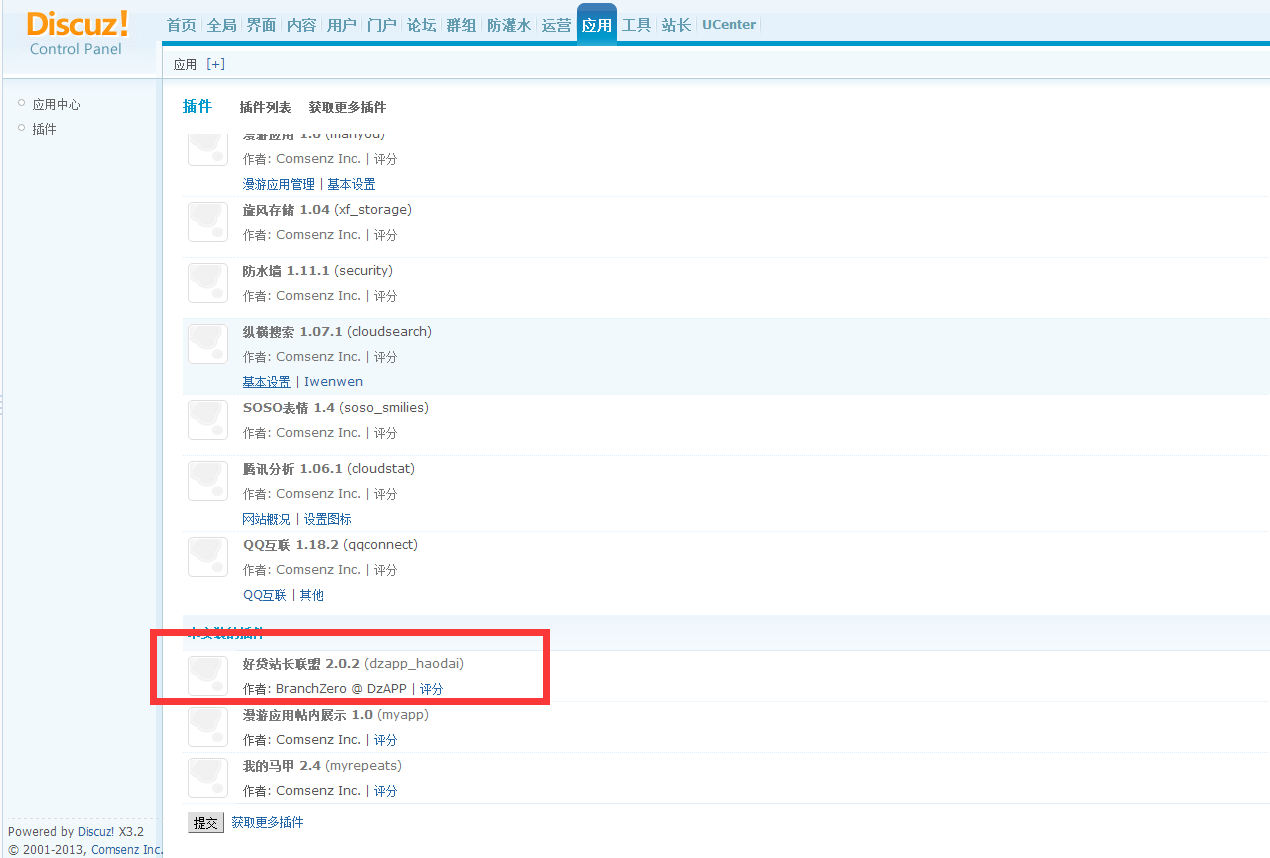Open the 站长 top menu
This screenshot has width=1270, height=858.
(676, 25)
